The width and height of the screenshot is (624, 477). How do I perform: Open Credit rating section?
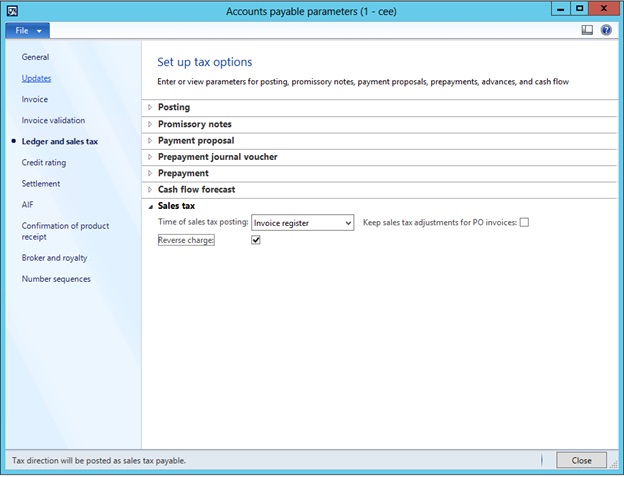[44, 162]
